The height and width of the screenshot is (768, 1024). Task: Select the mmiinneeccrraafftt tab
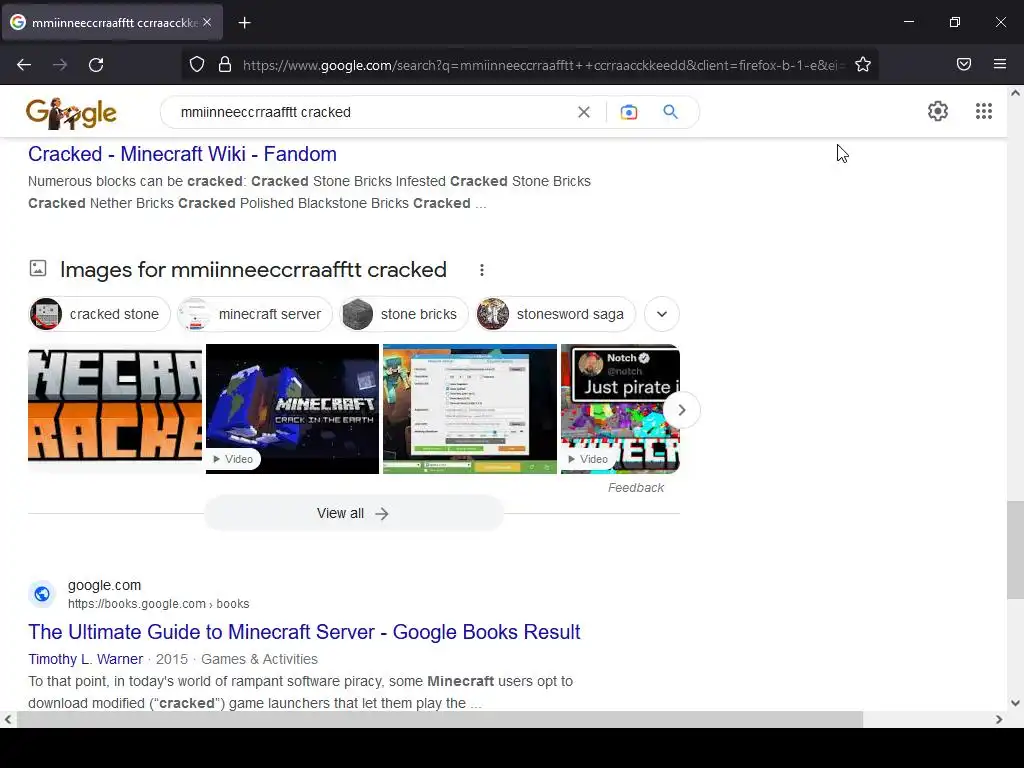coord(113,22)
